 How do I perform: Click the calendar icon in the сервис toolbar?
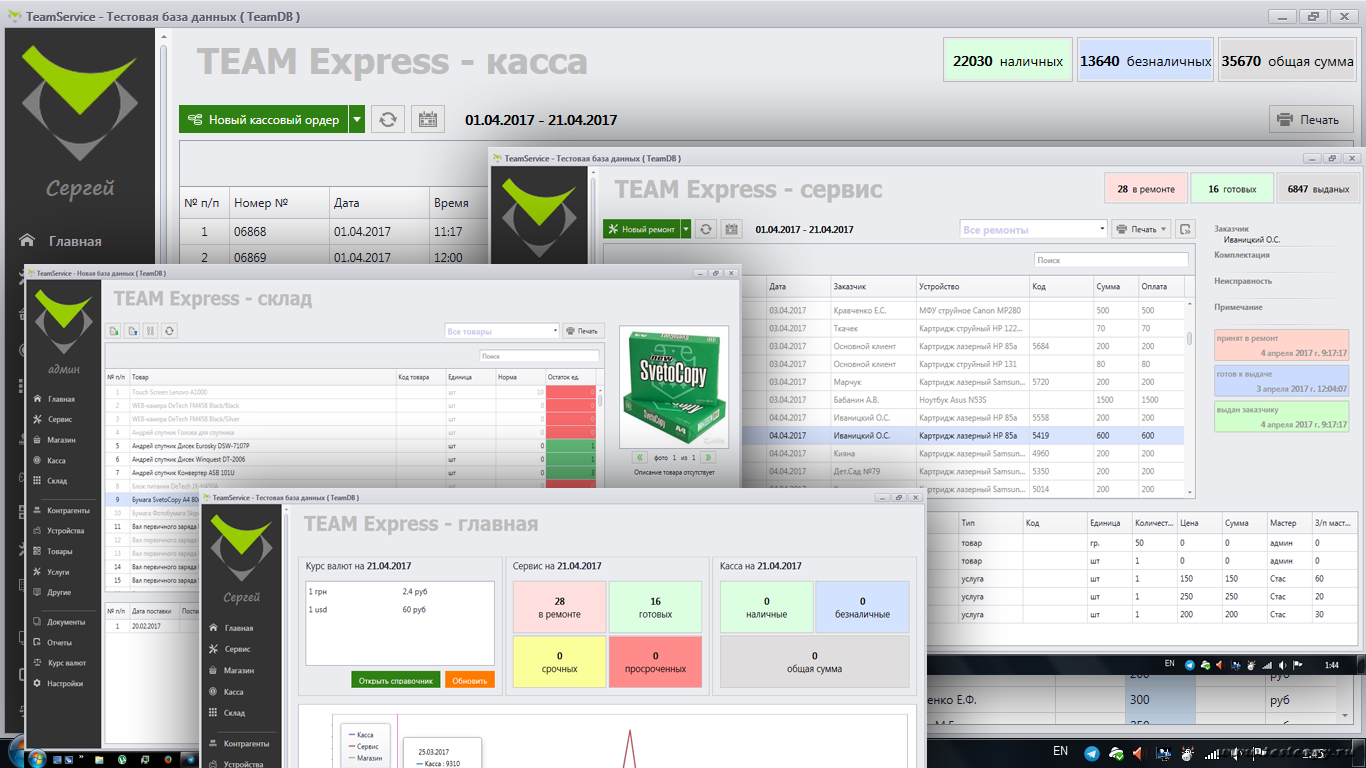(732, 229)
